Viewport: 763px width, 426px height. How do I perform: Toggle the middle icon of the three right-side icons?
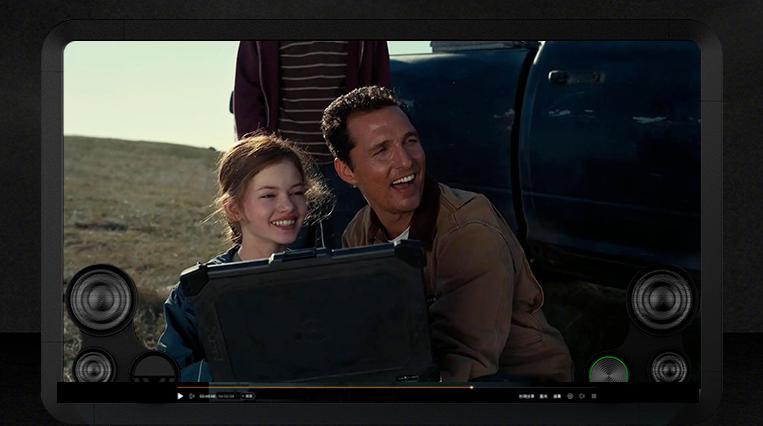pyautogui.click(x=582, y=396)
